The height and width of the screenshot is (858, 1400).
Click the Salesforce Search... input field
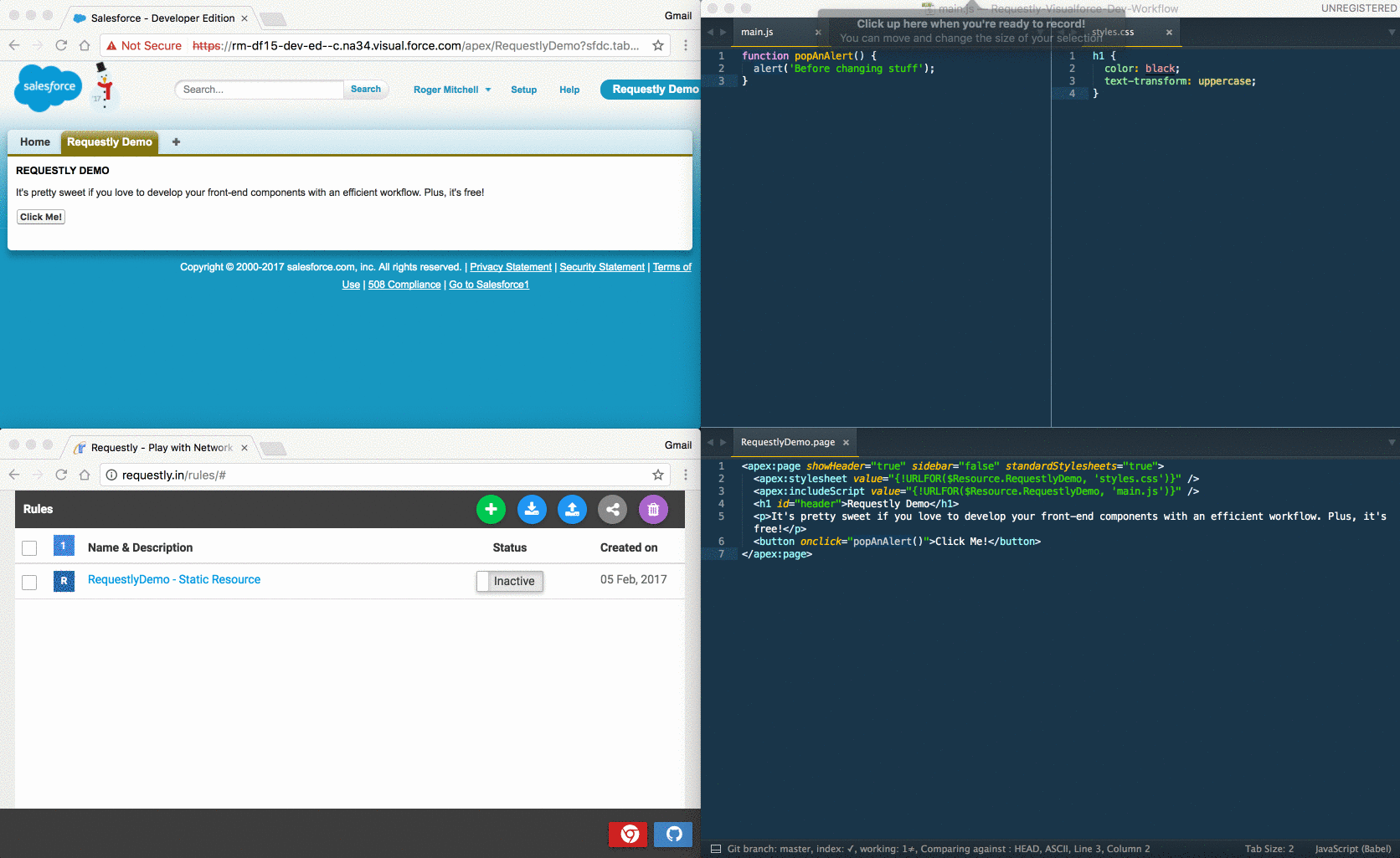click(259, 90)
